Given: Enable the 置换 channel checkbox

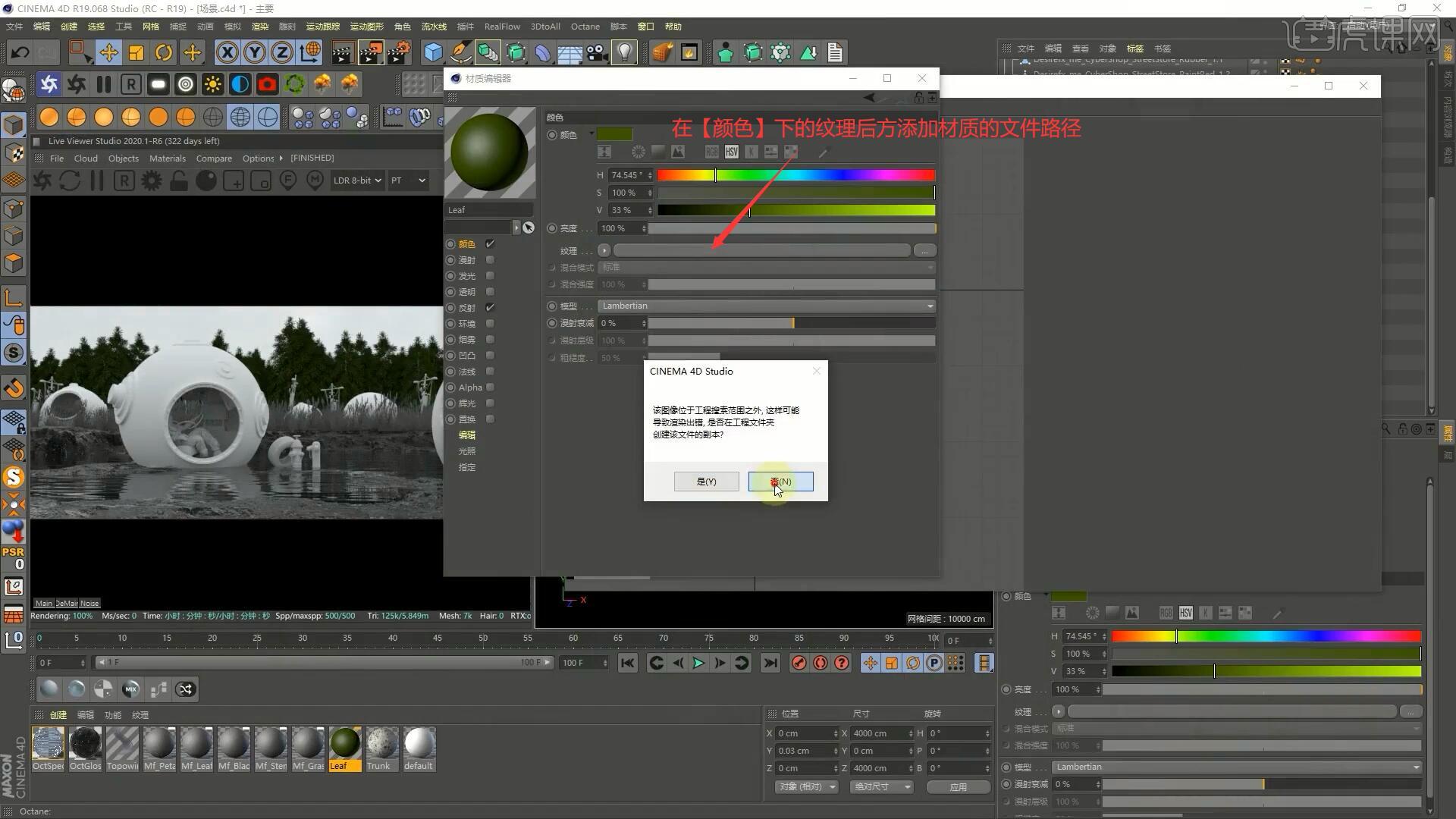Looking at the screenshot, I should coord(490,419).
